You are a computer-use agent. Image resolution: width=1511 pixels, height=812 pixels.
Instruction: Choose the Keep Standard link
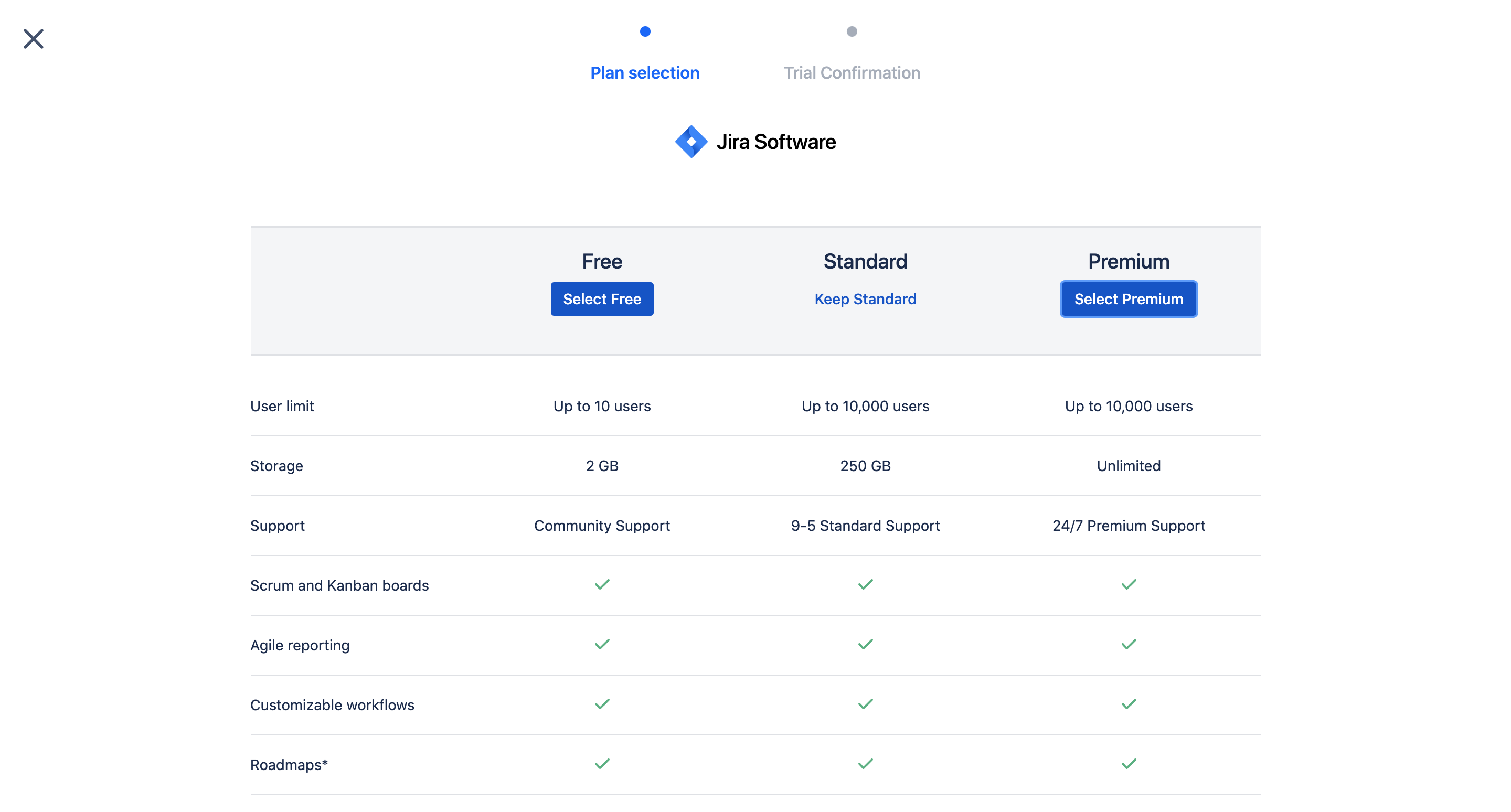pos(865,299)
